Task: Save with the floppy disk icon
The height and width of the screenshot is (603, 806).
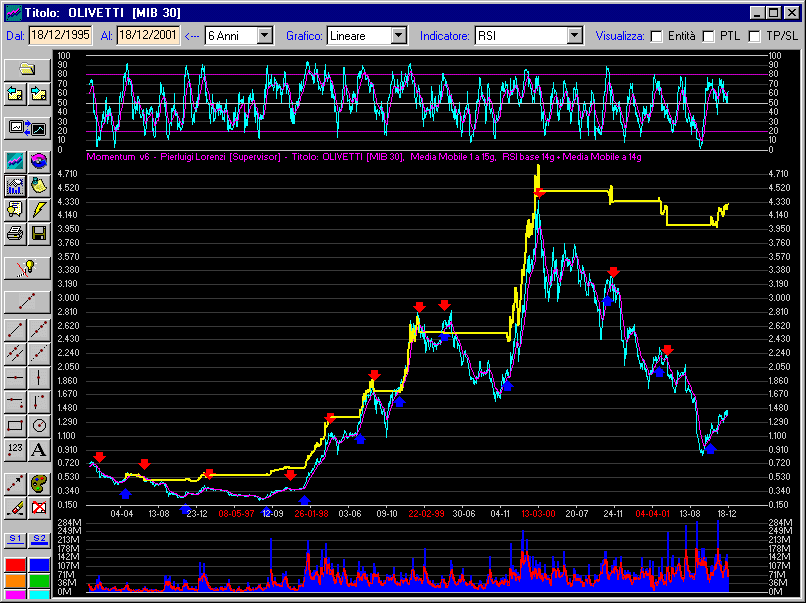Action: (39, 233)
